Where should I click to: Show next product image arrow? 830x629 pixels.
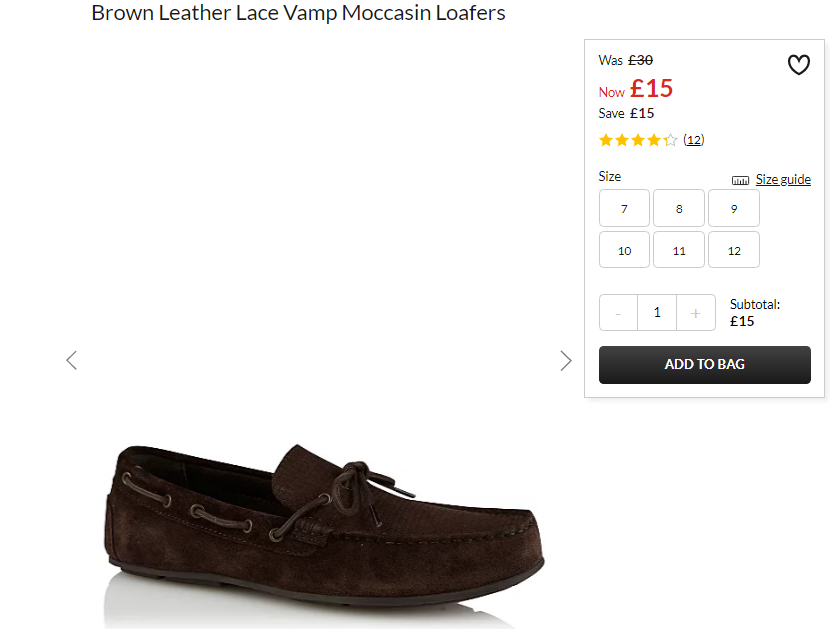pos(566,361)
